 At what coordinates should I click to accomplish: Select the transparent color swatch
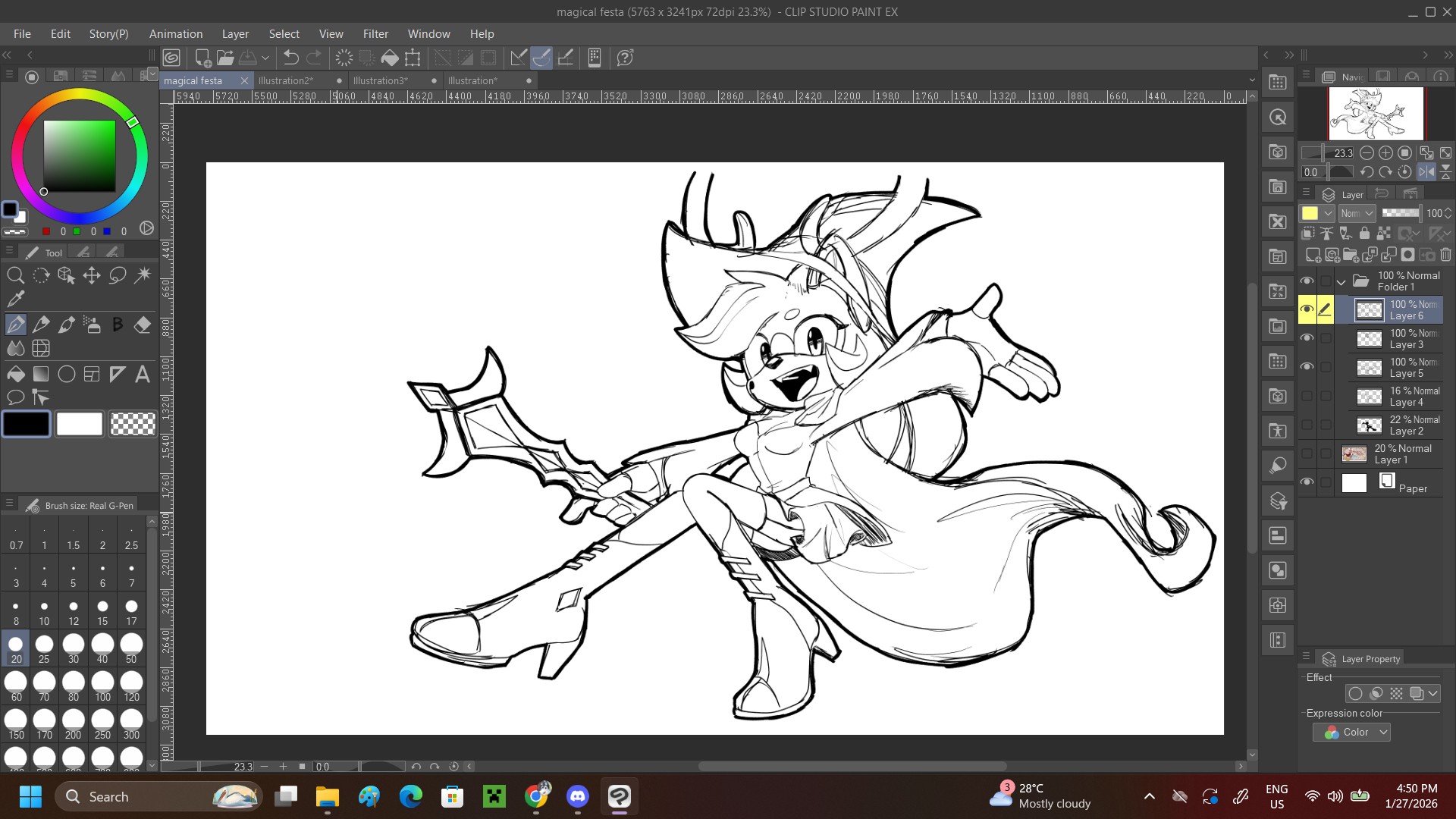point(133,425)
